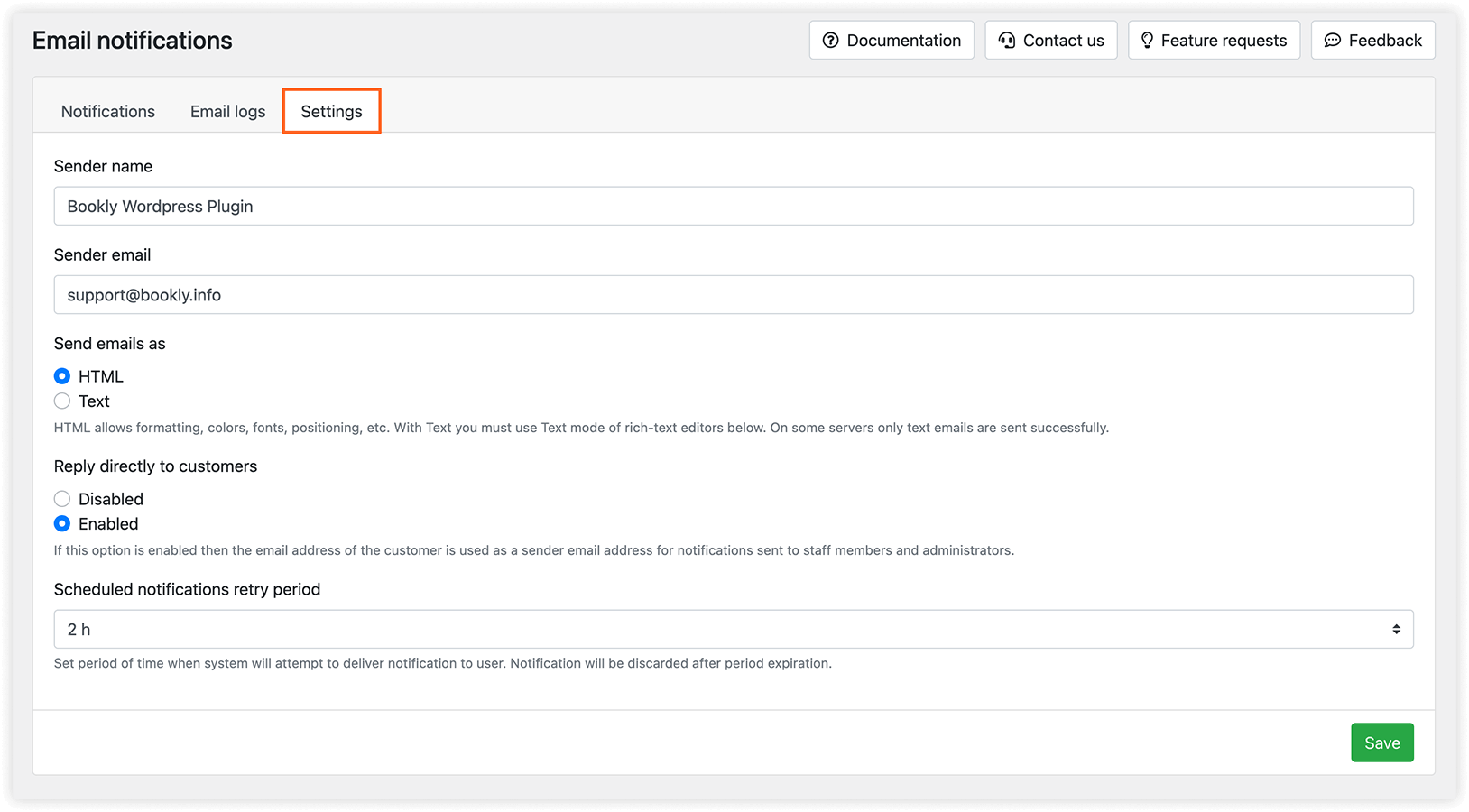Click the Sender name input field
This screenshot has height=812, width=1469.
tap(734, 206)
